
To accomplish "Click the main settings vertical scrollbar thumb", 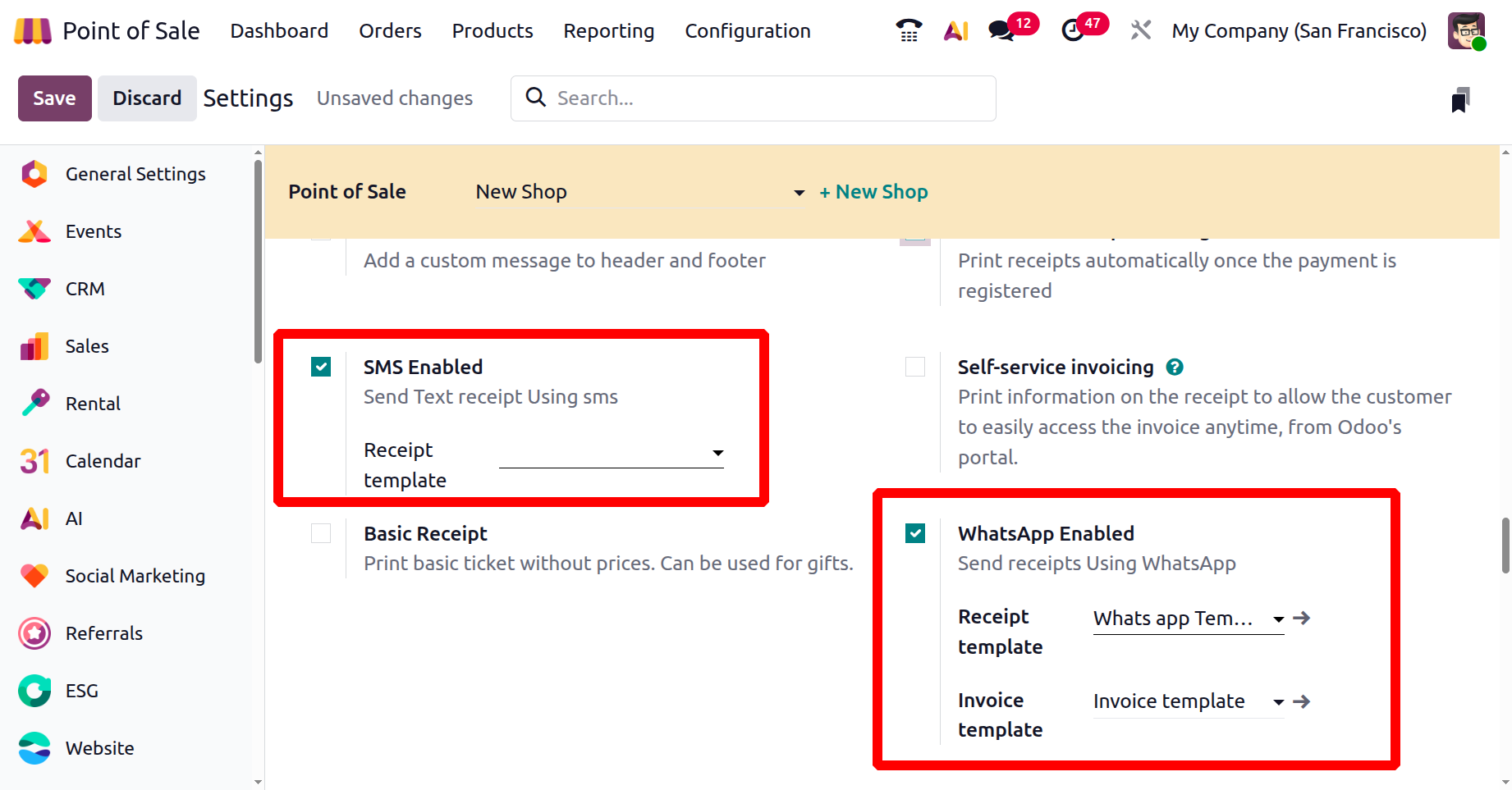I will pos(1505,546).
